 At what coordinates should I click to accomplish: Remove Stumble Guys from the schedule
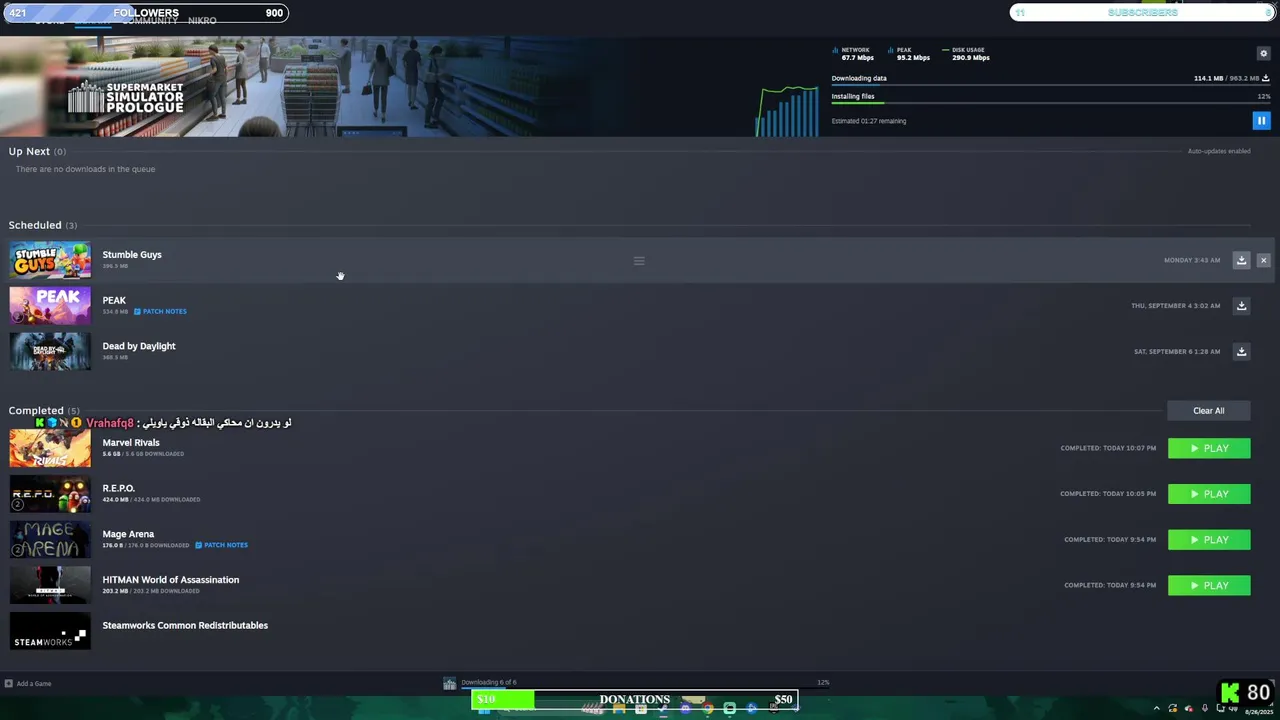click(1263, 260)
